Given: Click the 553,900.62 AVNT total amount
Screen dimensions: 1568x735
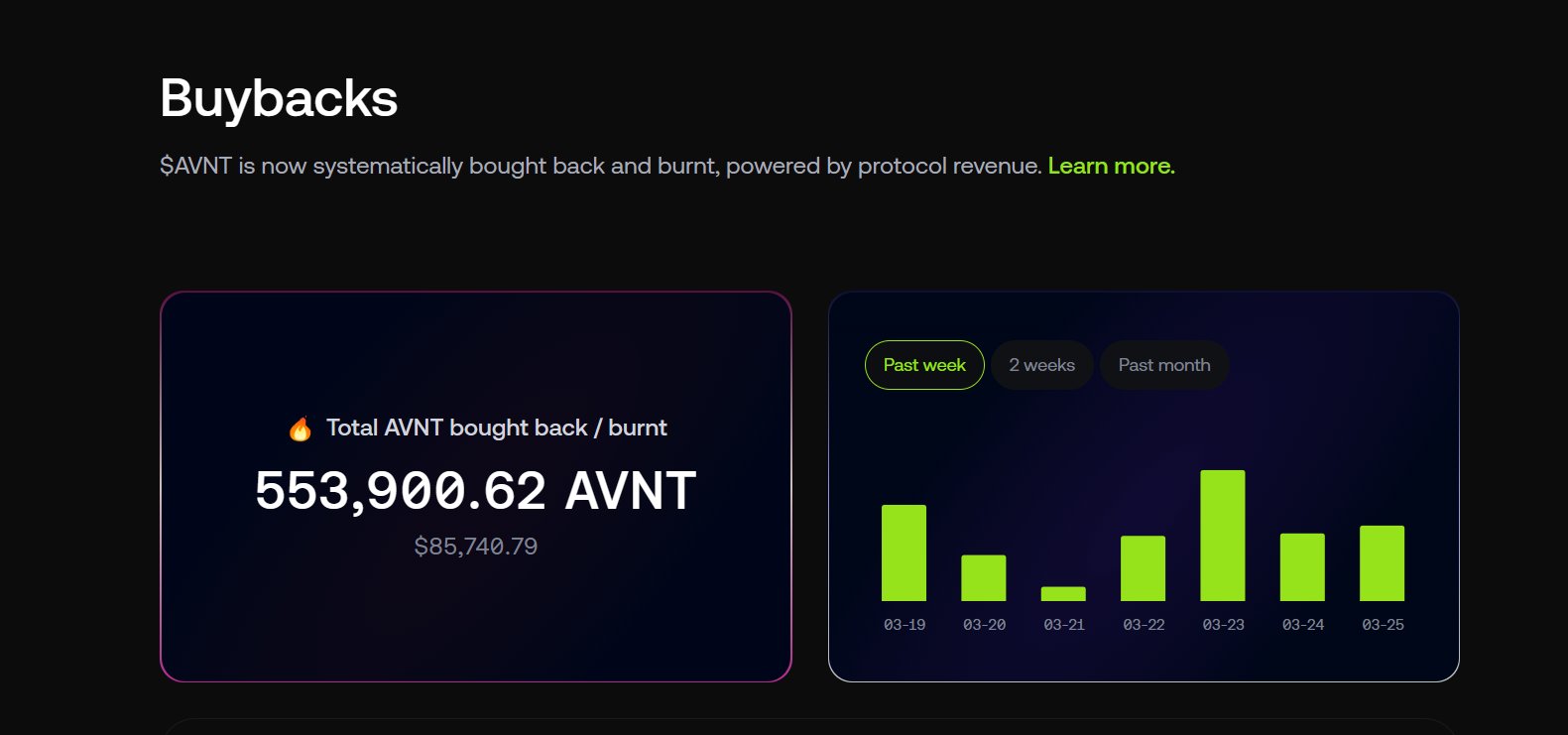Looking at the screenshot, I should pyautogui.click(x=475, y=491).
